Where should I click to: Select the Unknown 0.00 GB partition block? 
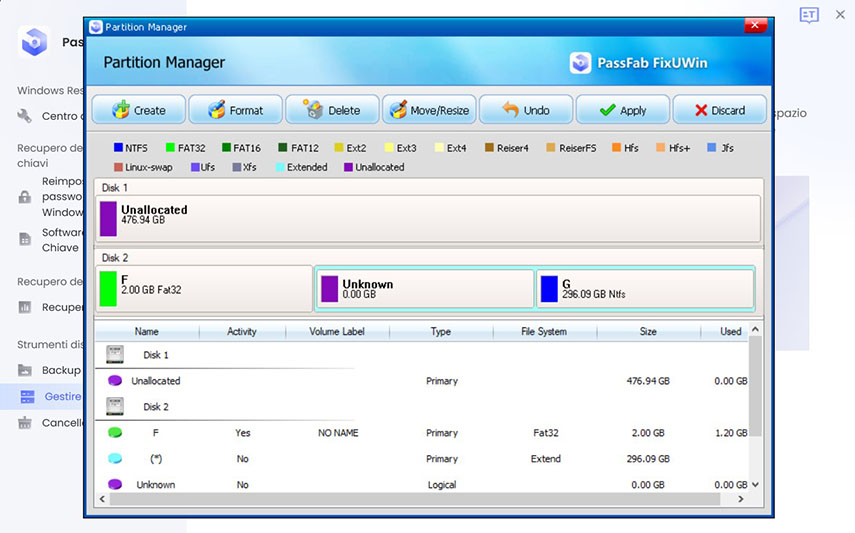tap(425, 289)
